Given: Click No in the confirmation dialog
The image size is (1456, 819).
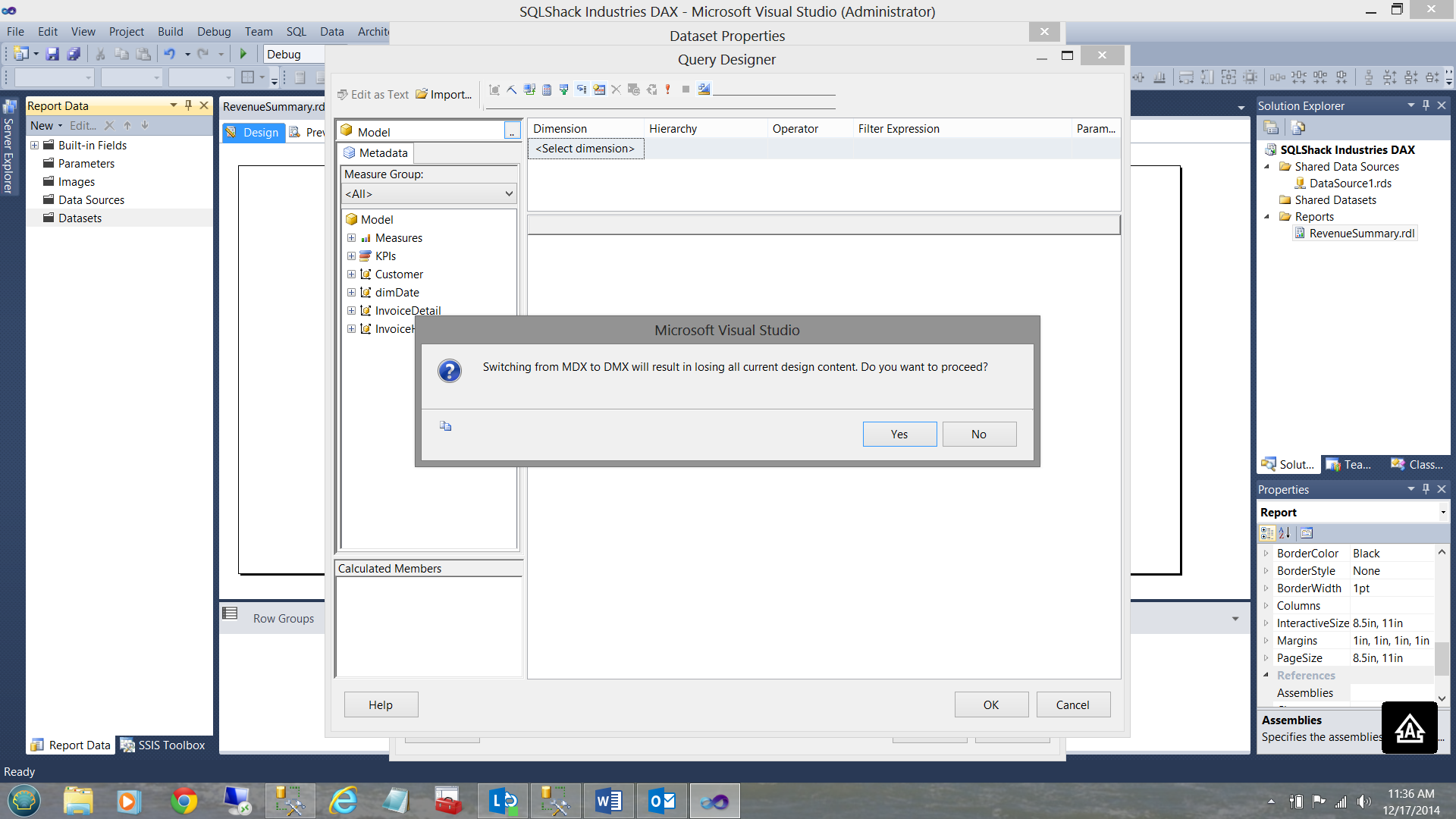Looking at the screenshot, I should pos(979,434).
